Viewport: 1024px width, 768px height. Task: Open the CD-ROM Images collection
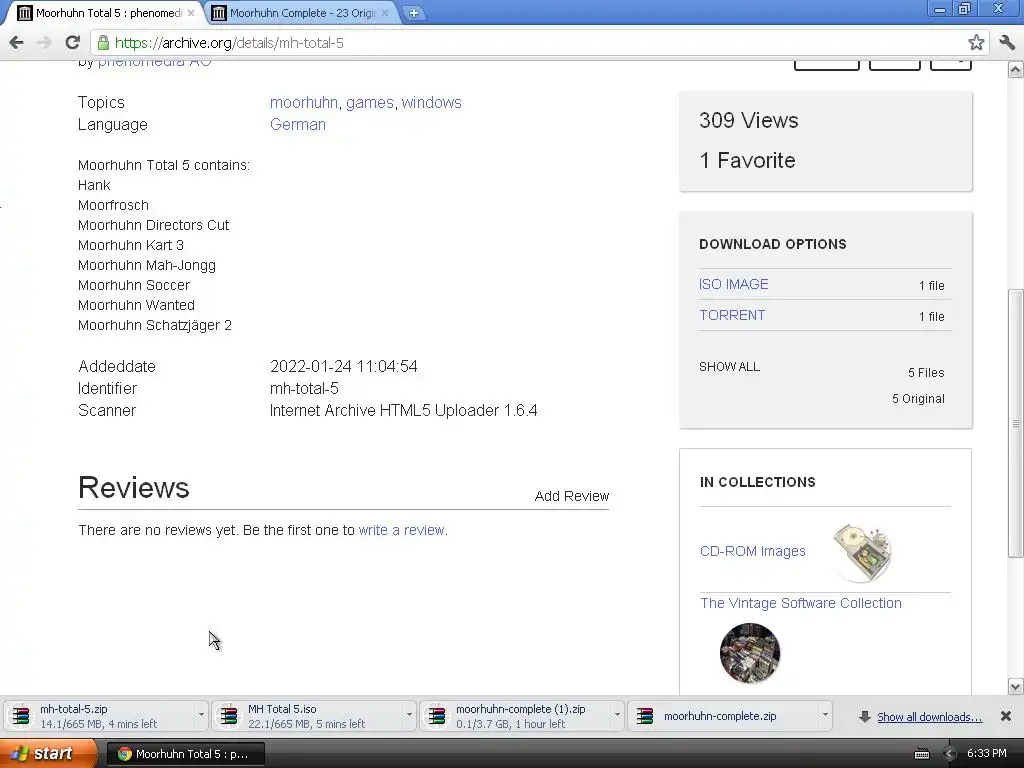752,551
